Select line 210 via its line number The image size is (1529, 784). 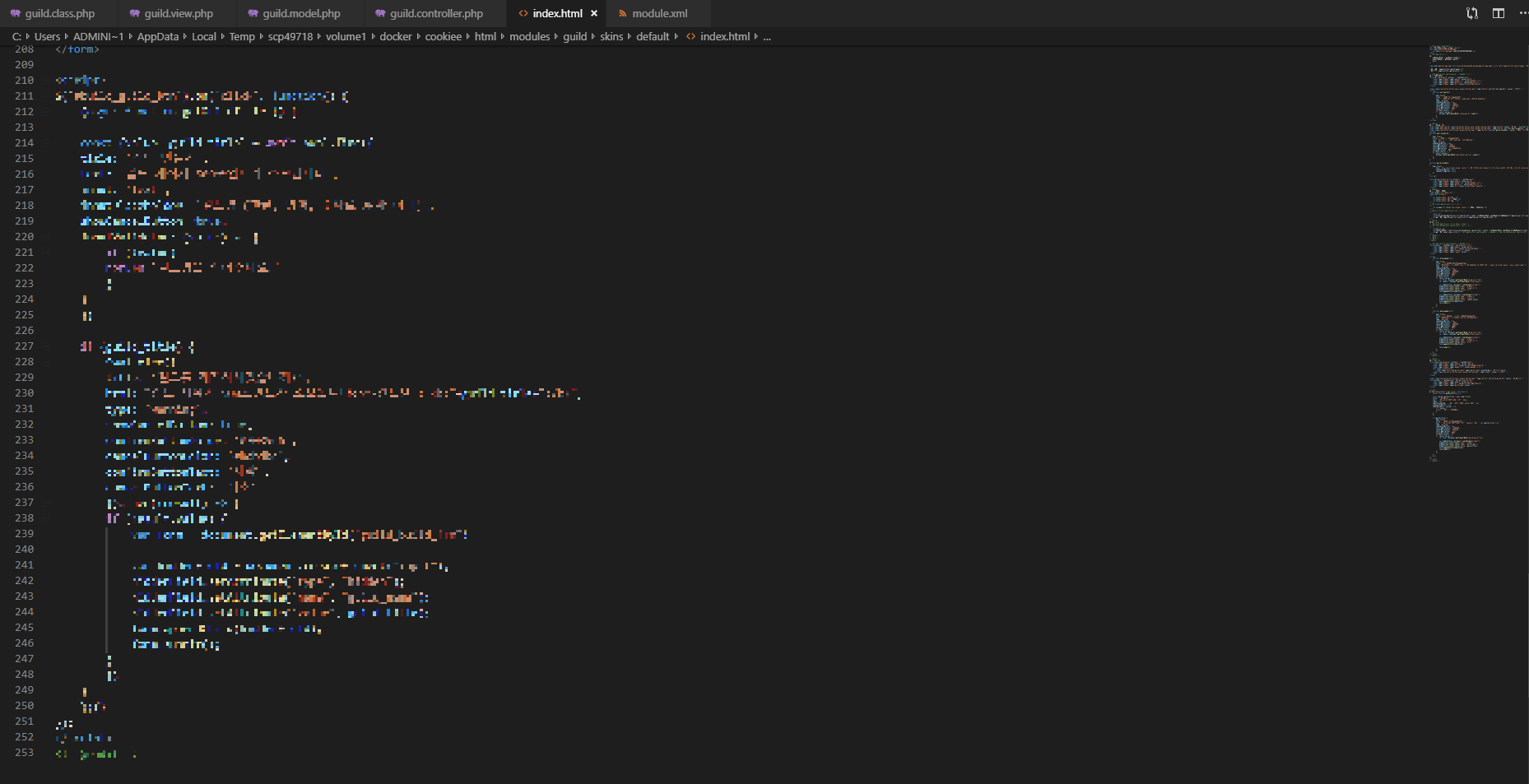click(x=25, y=81)
